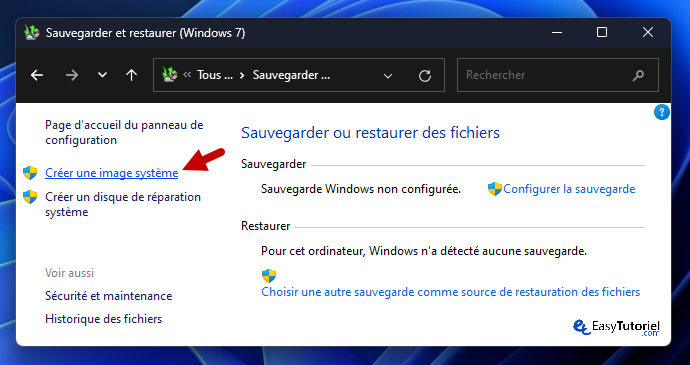This screenshot has height=365, width=690.
Task: Maximize the Sauvegarder et restaurer window
Action: pos(602,33)
